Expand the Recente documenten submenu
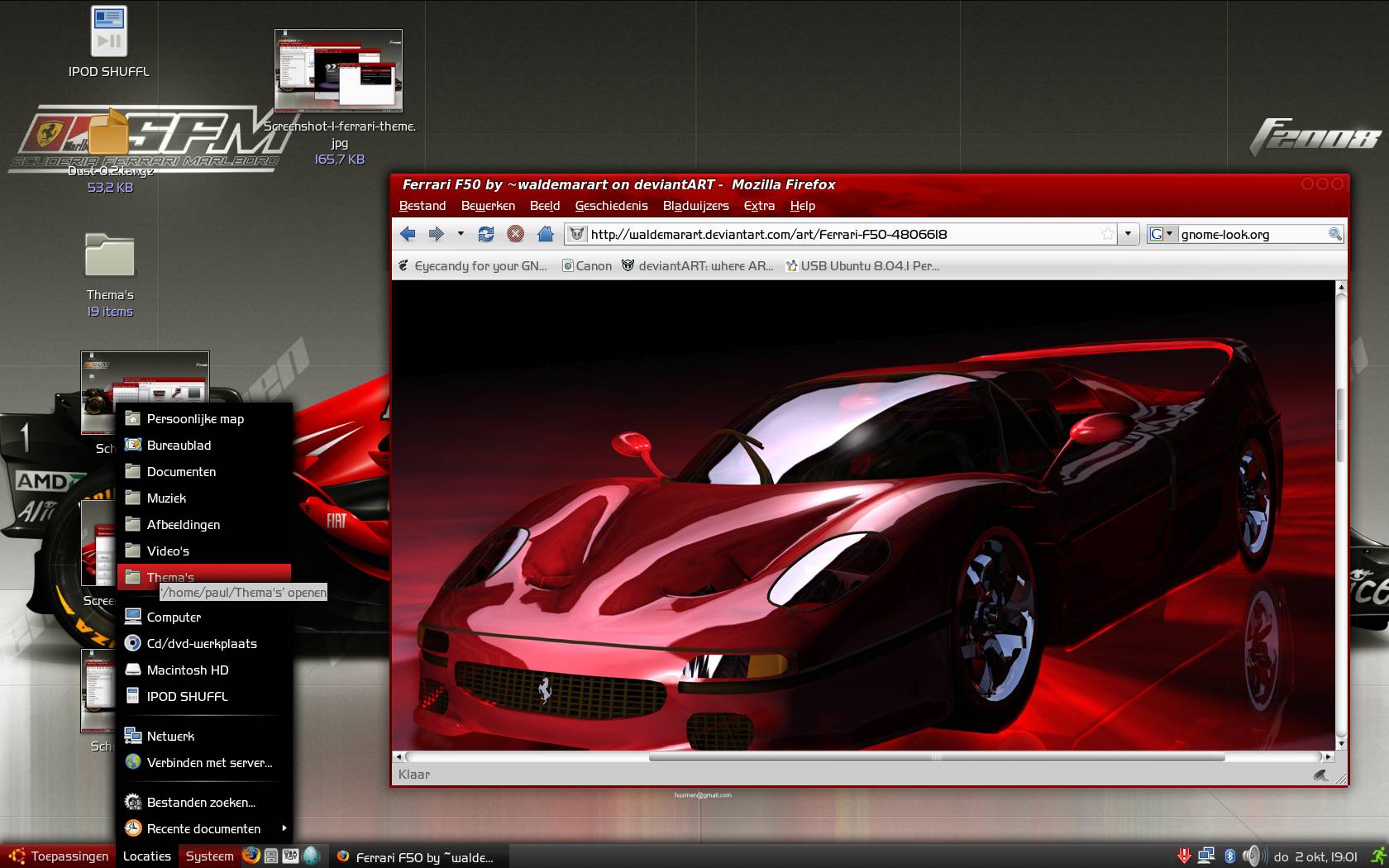This screenshot has width=1389, height=868. click(204, 829)
